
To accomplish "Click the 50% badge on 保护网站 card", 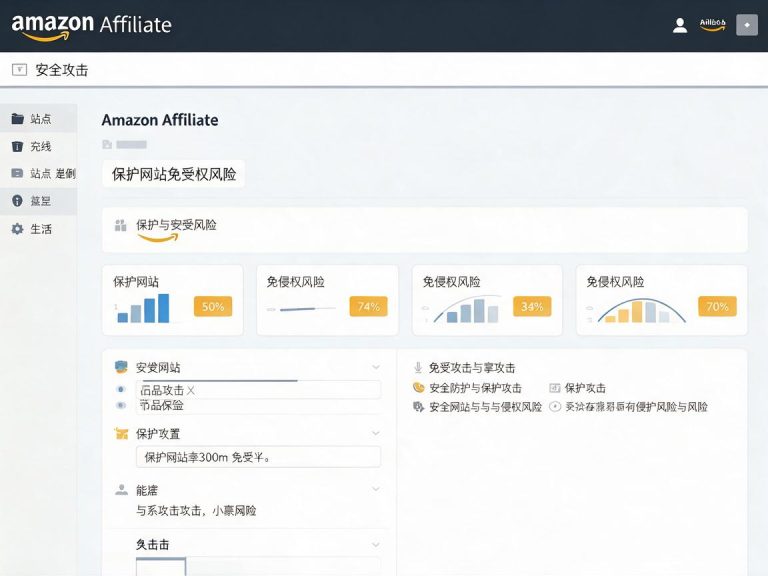I will click(x=213, y=307).
